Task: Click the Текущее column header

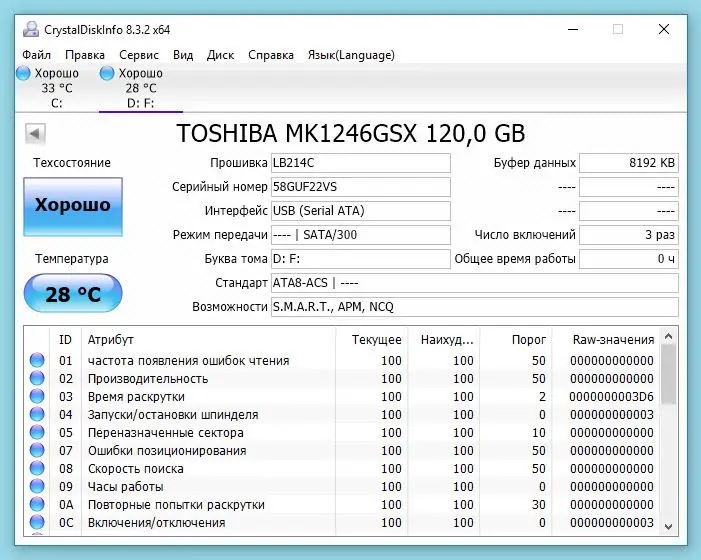Action: [x=372, y=340]
